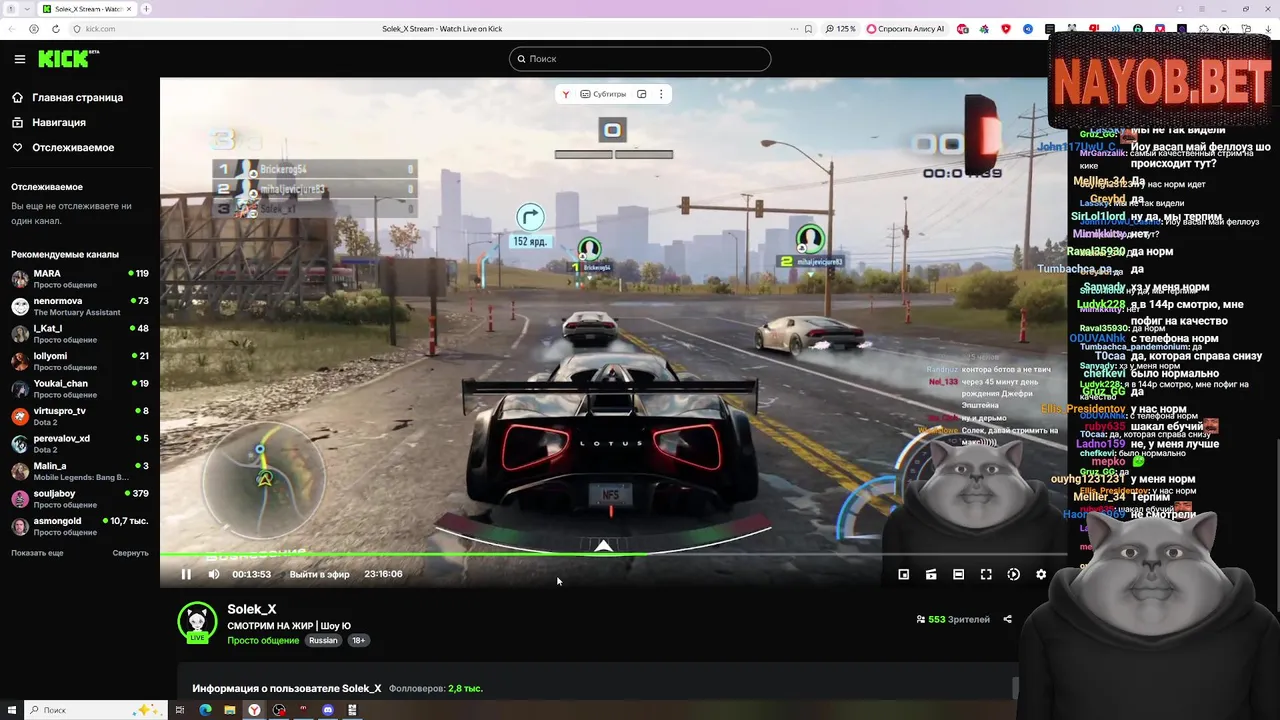Enter fullscreen mode in player

(x=986, y=574)
